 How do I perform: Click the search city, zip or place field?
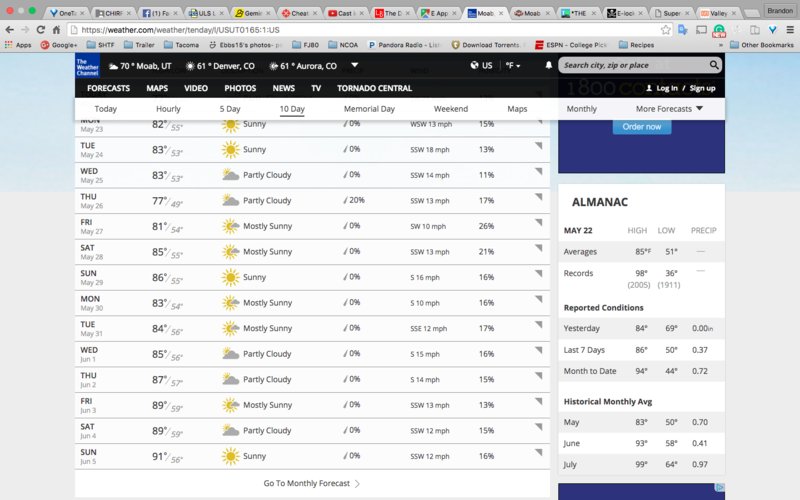pyautogui.click(x=633, y=65)
